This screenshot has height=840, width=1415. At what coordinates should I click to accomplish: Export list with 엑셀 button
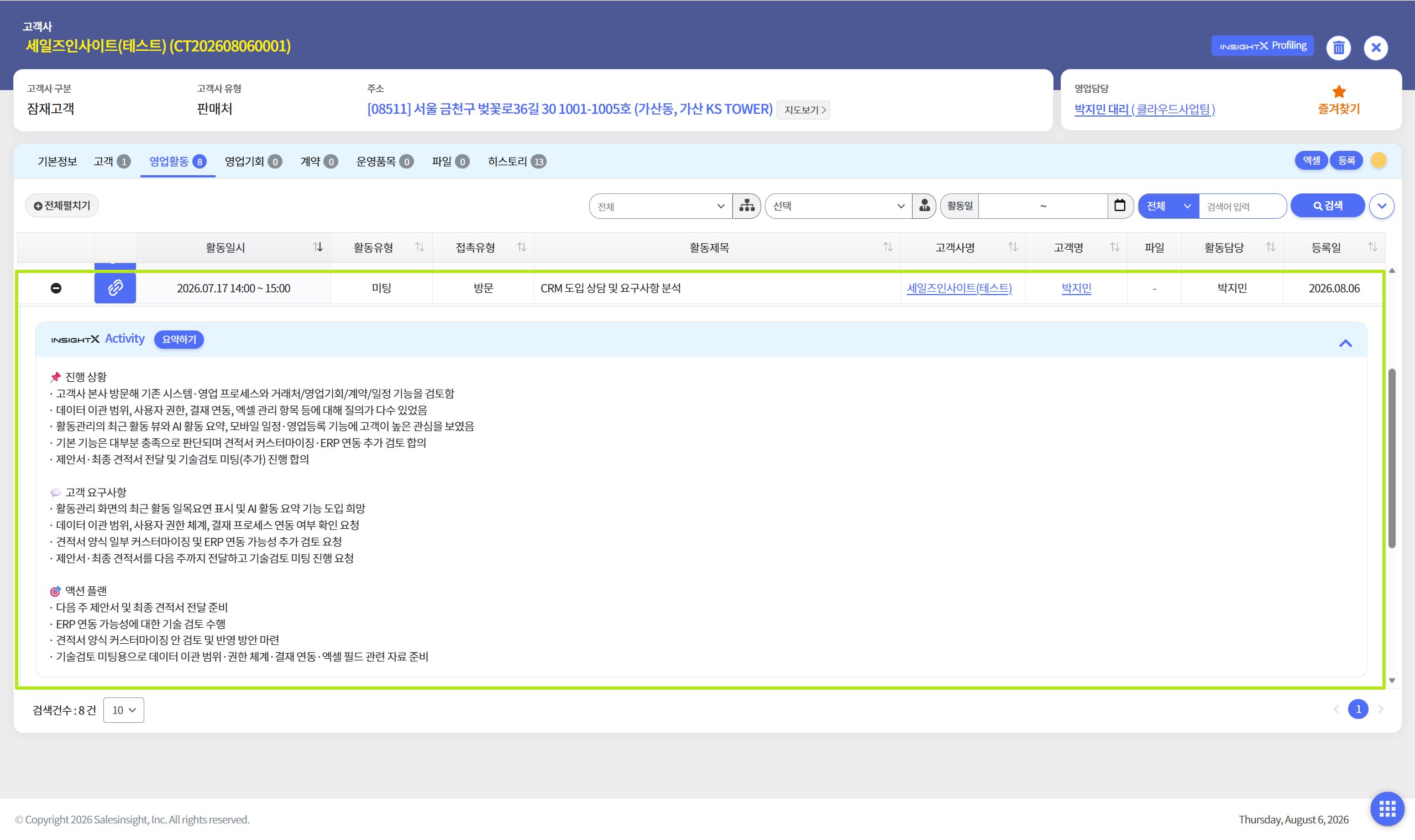coord(1311,161)
